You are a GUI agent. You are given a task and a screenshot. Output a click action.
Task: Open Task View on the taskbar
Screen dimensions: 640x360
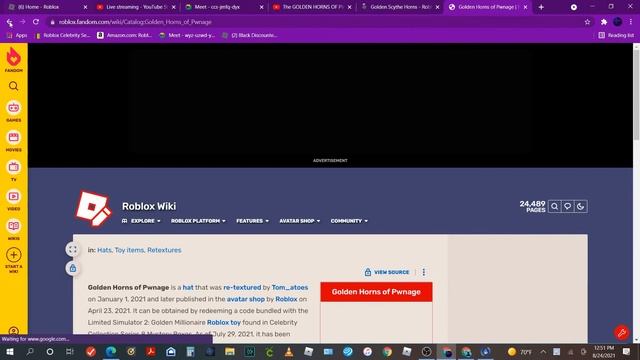click(69, 351)
